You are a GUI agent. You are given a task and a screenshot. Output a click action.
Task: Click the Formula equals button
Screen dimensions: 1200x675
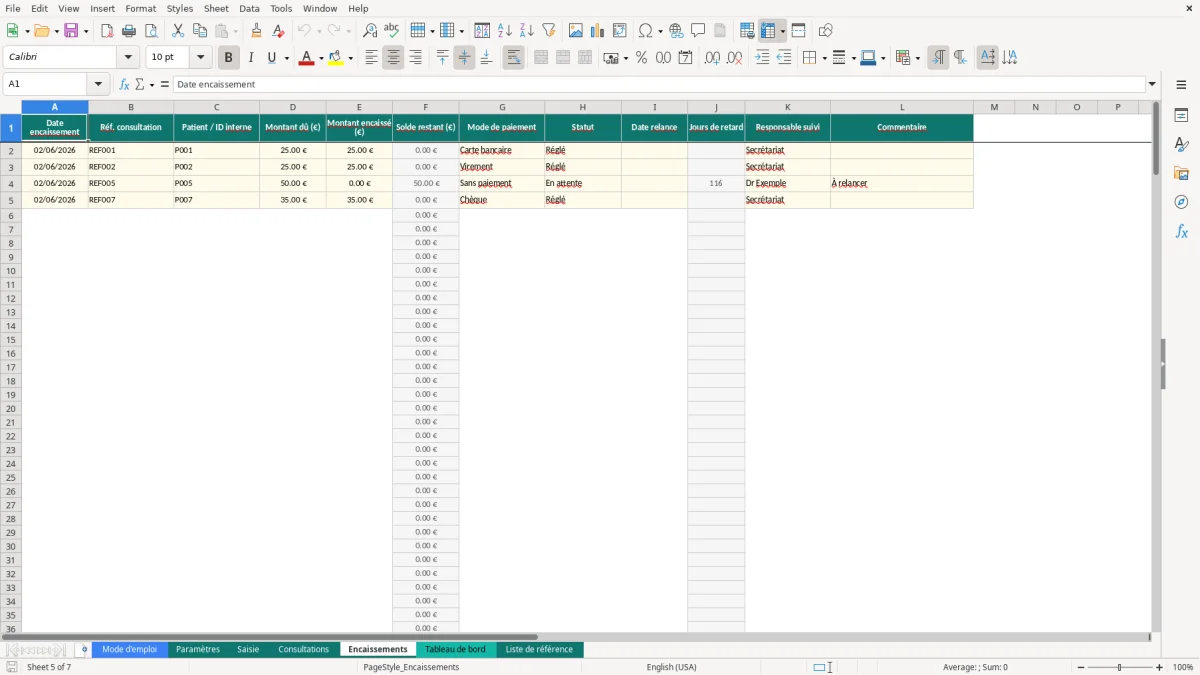click(165, 85)
